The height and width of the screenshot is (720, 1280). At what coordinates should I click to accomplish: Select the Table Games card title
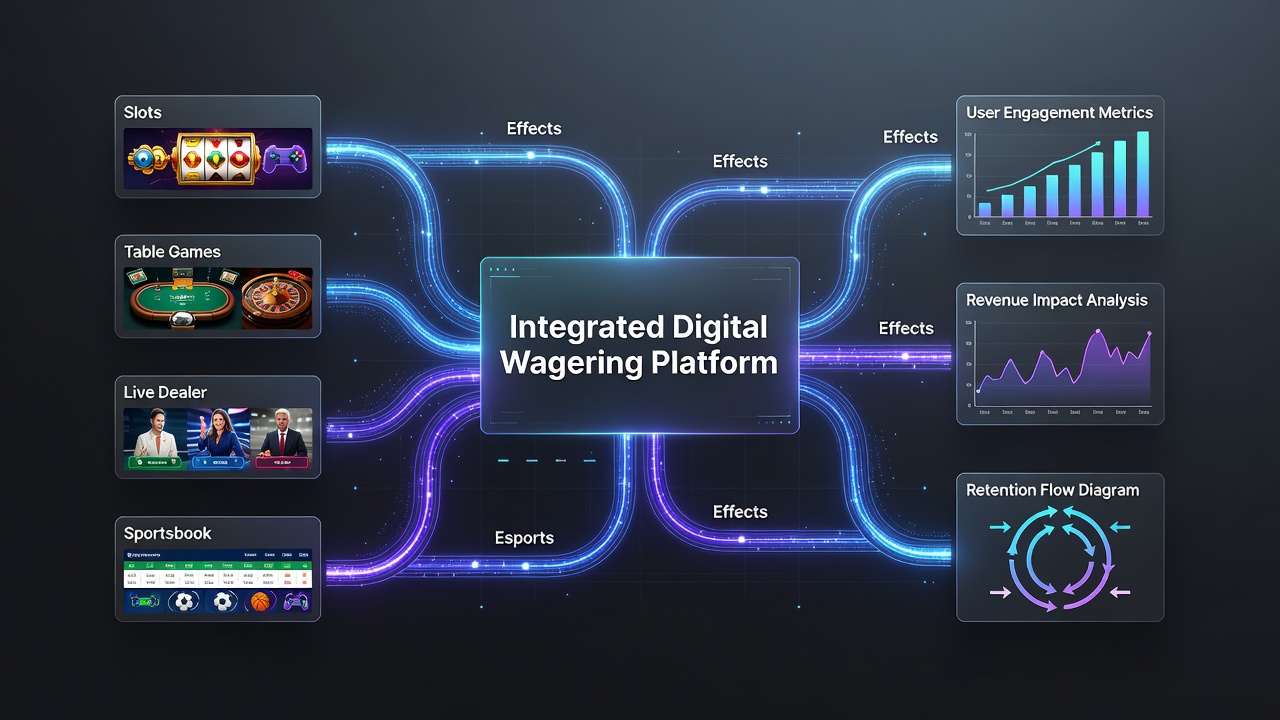pyautogui.click(x=172, y=252)
